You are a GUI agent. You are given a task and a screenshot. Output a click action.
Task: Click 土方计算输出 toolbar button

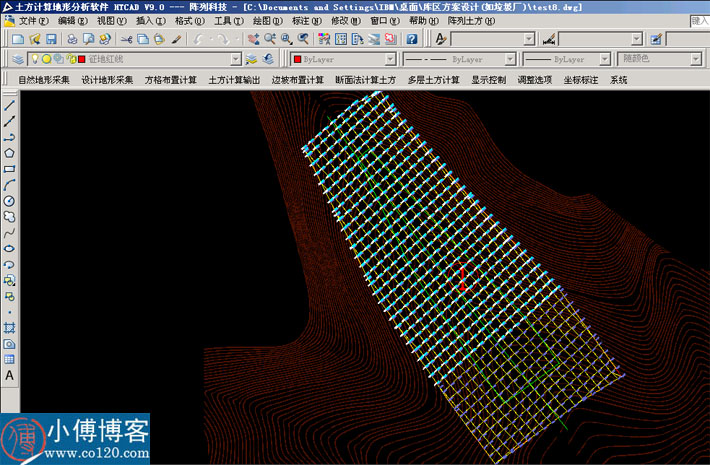pyautogui.click(x=234, y=79)
